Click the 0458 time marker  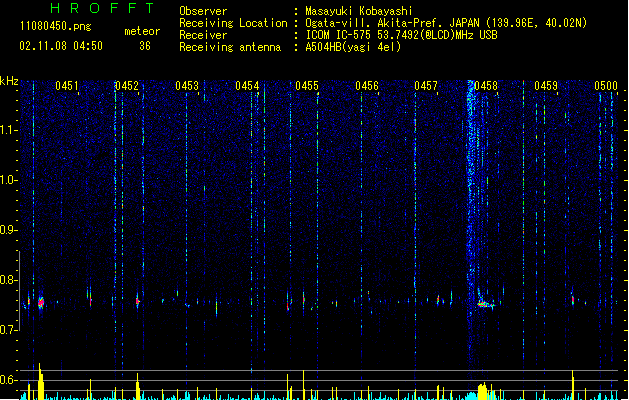point(486,86)
